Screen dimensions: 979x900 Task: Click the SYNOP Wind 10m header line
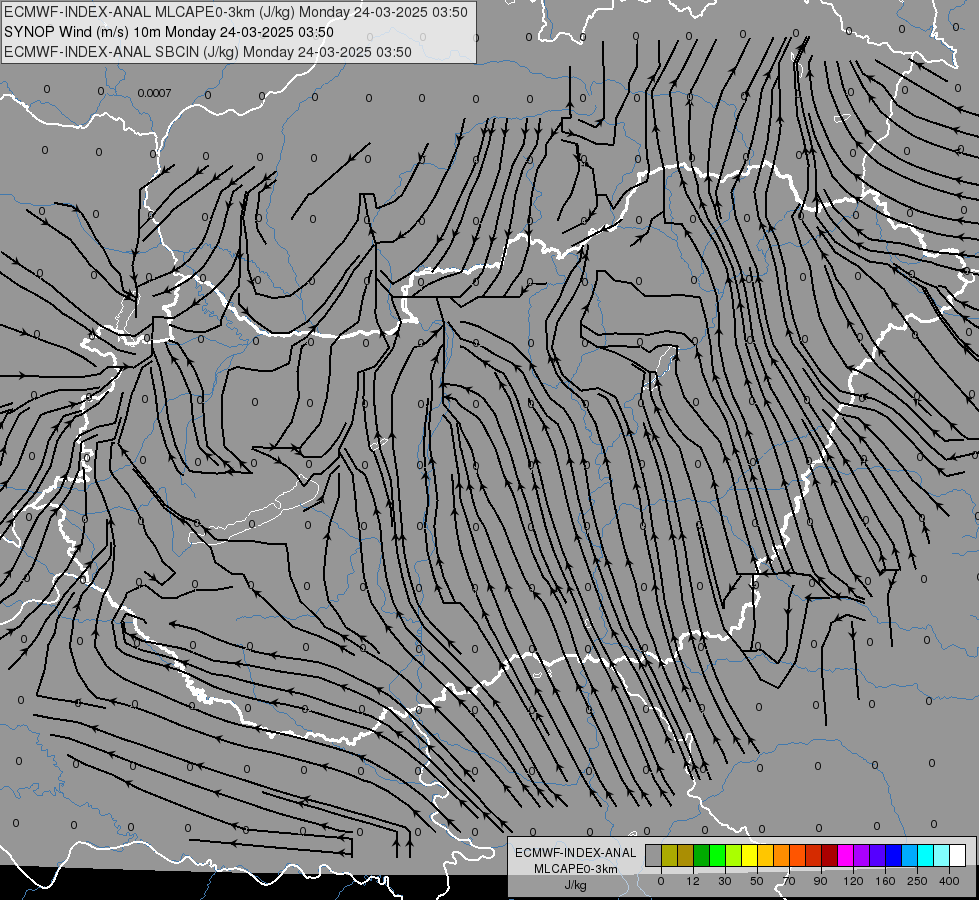click(169, 32)
